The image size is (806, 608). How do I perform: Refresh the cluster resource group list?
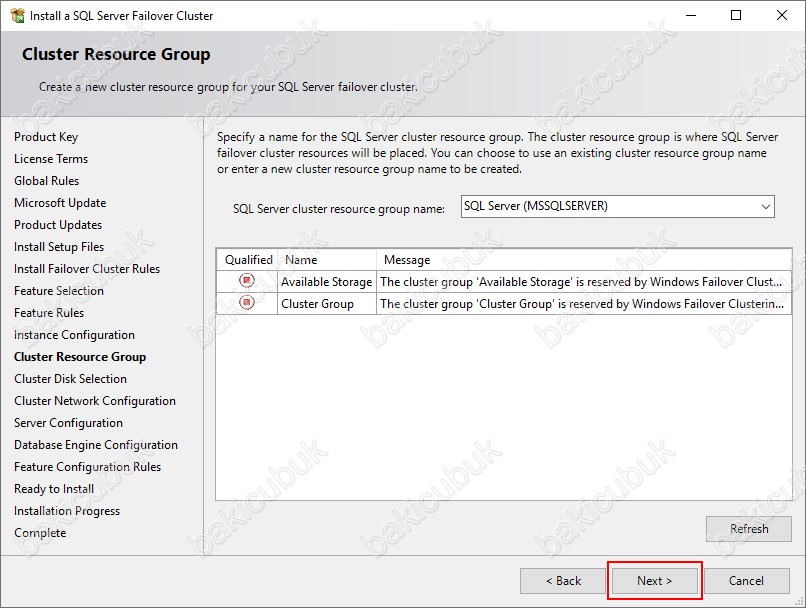748,529
